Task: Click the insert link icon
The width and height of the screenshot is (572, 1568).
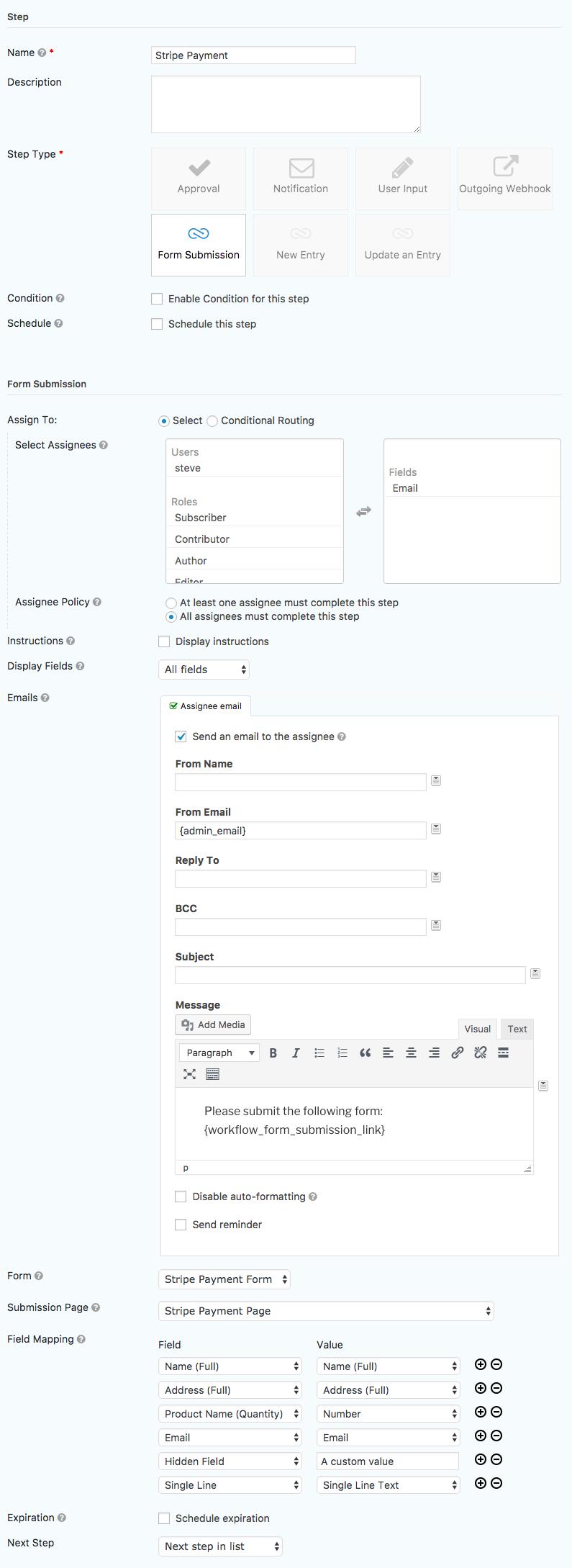Action: (457, 1053)
